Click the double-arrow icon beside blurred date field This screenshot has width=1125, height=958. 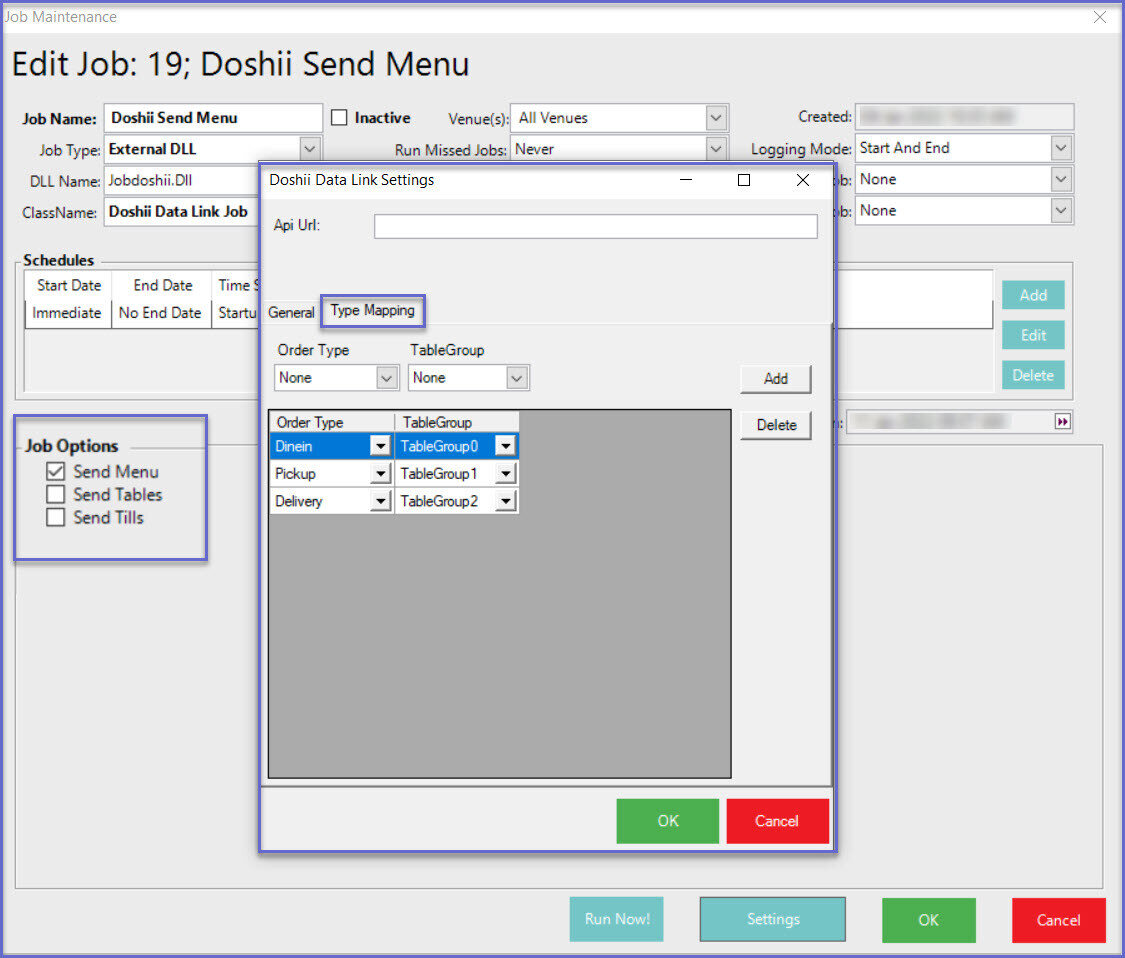(1063, 421)
